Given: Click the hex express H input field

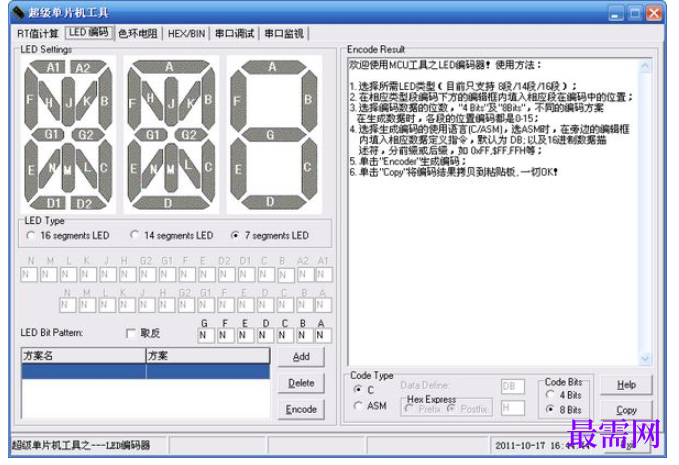Looking at the screenshot, I should click(513, 407).
